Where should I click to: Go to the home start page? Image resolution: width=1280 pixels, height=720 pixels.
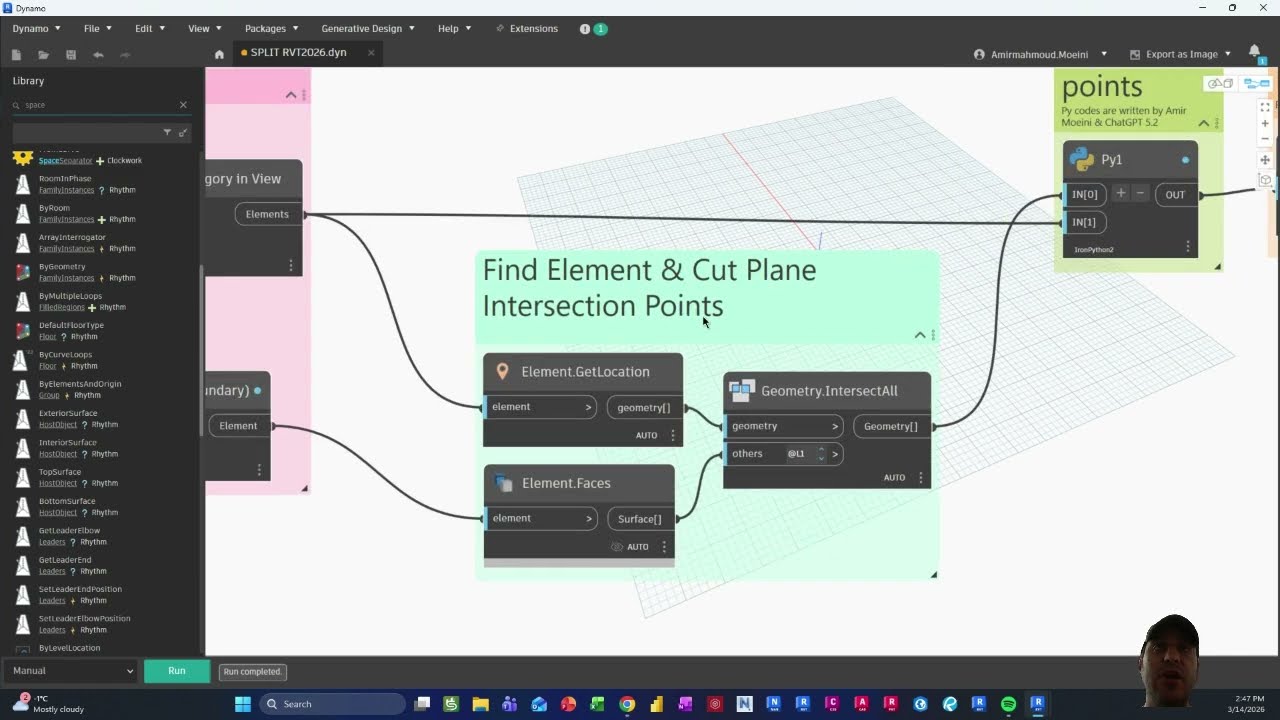coord(219,54)
